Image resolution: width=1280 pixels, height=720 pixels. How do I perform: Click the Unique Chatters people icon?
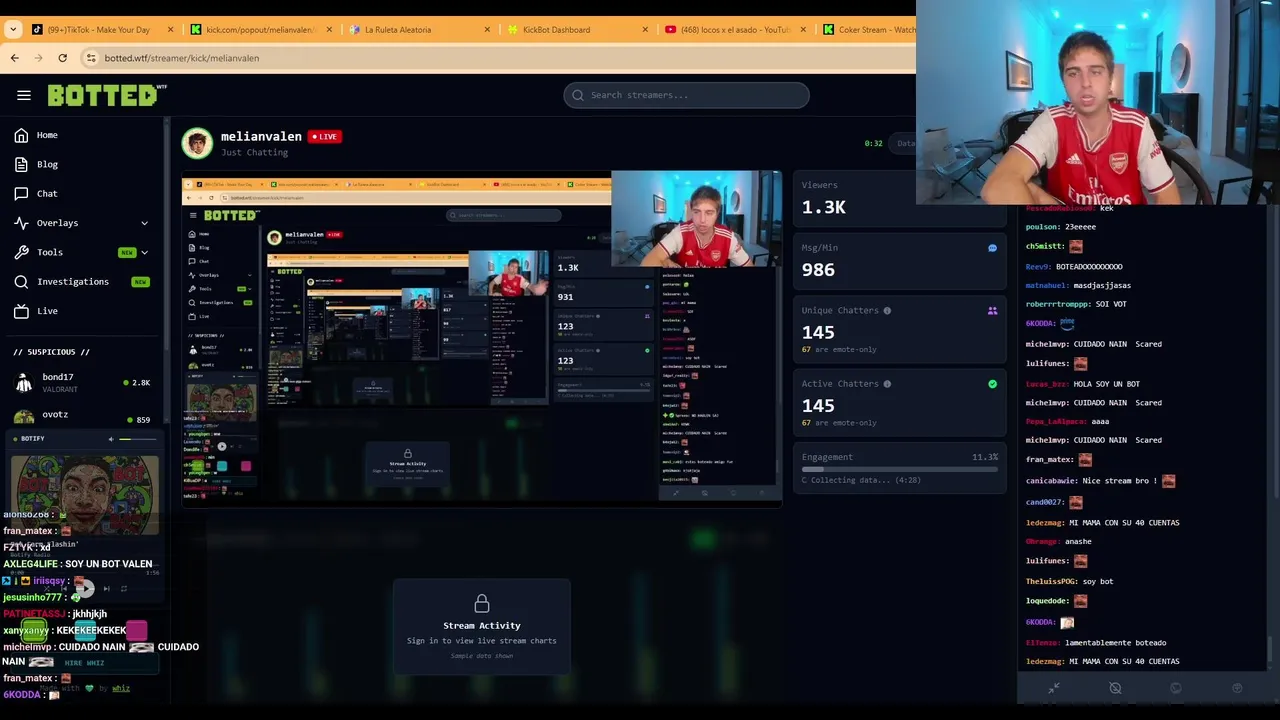coord(992,311)
